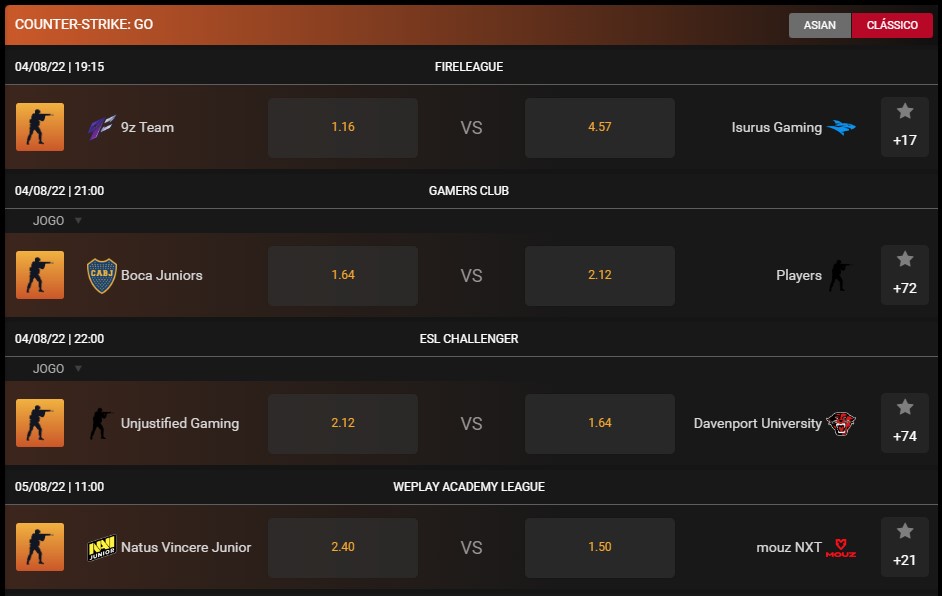Click the Unjustified Gaming team icon
The width and height of the screenshot is (942, 596).
[101, 423]
